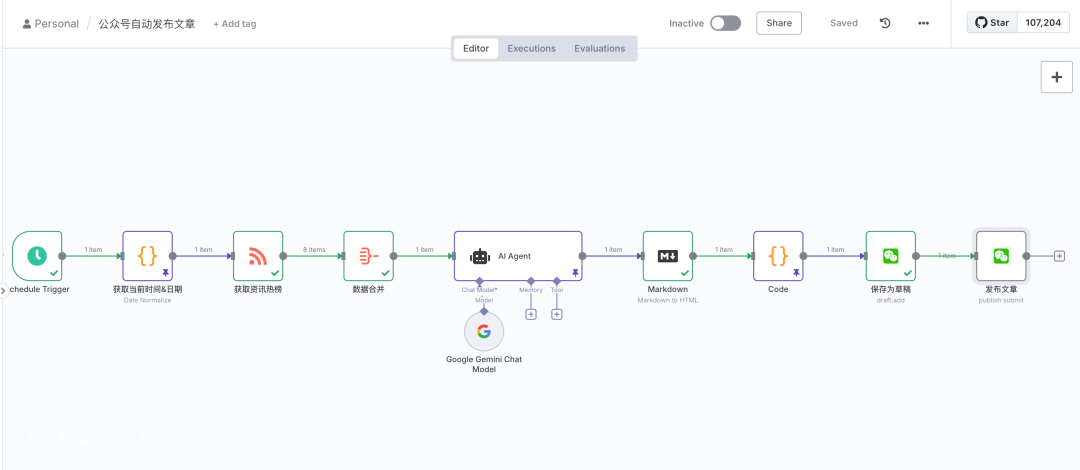Open the AI Agent robot node
Viewport: 1080px width, 470px height.
pos(517,256)
